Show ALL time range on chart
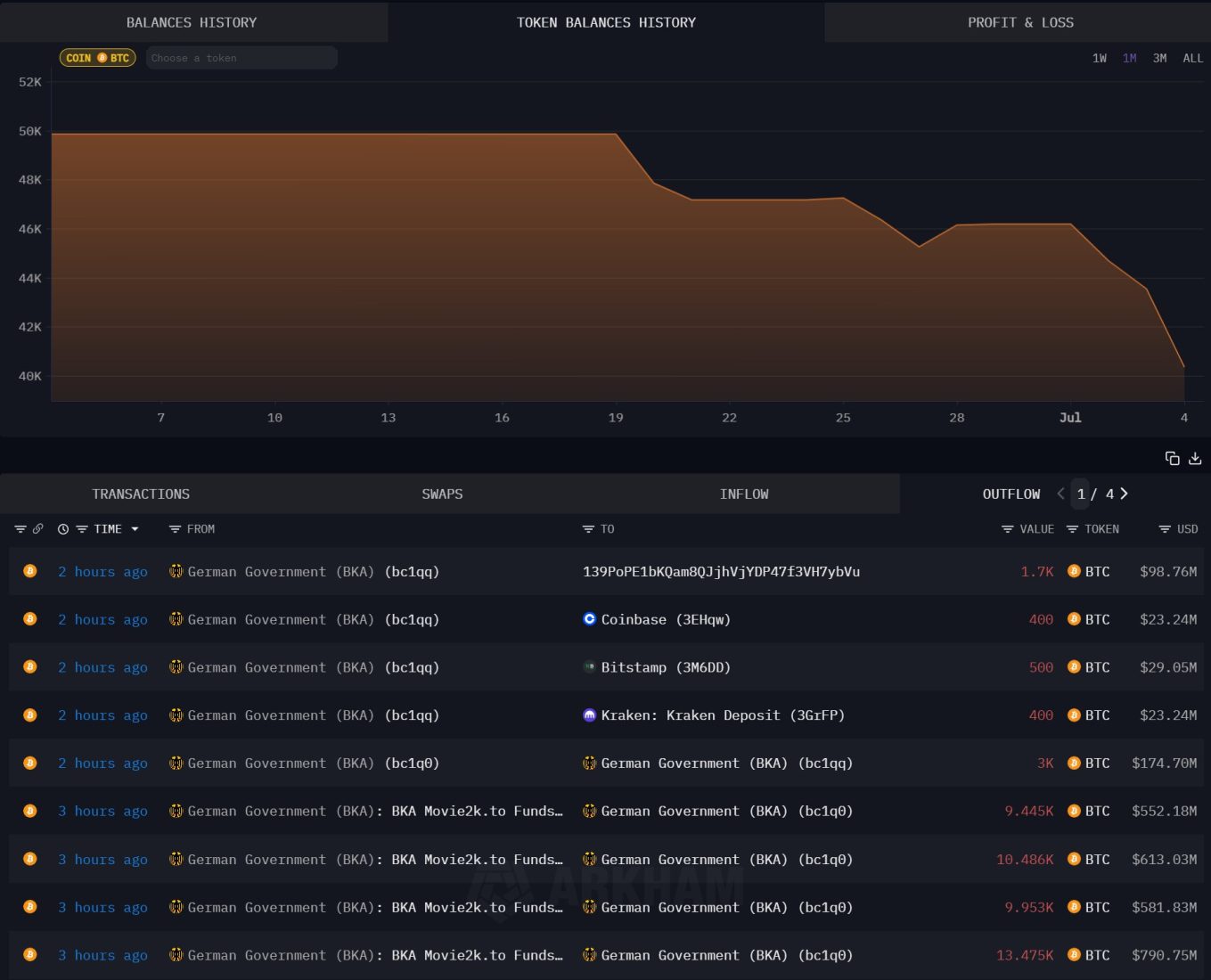This screenshot has height=980, width=1211. (x=1192, y=58)
